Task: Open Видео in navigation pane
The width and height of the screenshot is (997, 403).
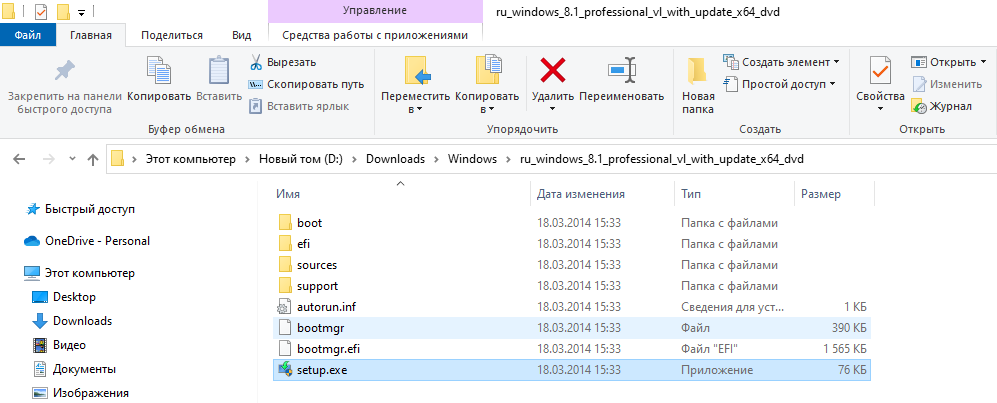Action: point(59,345)
